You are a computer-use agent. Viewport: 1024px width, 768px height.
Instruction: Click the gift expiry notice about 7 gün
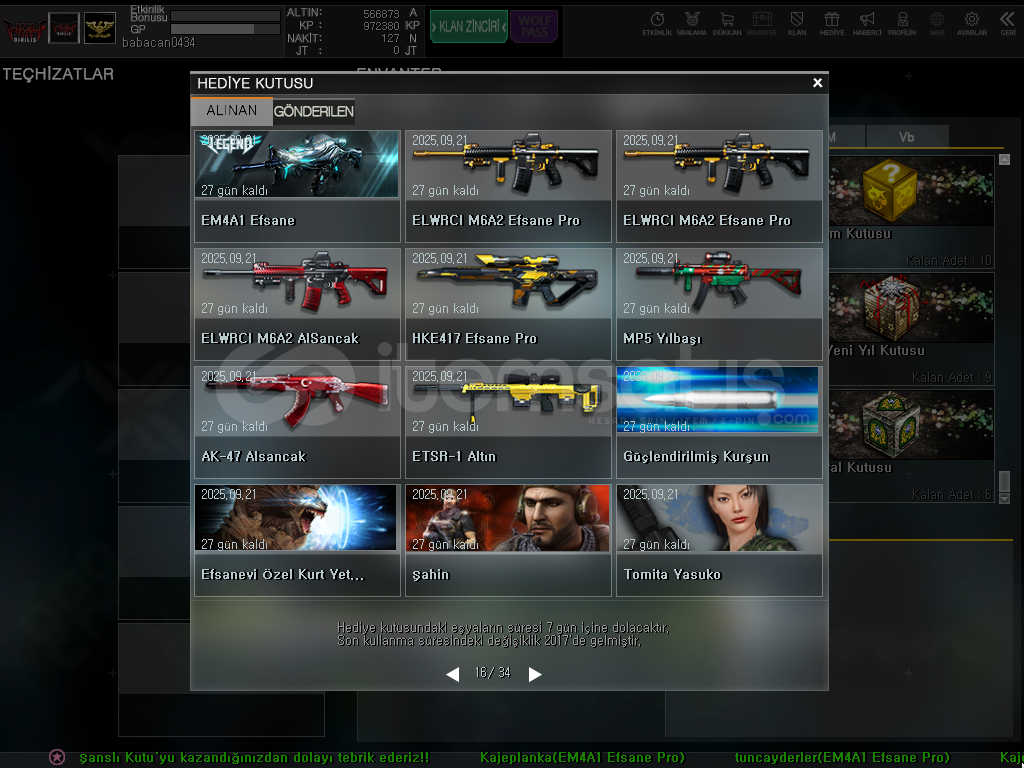click(x=503, y=634)
